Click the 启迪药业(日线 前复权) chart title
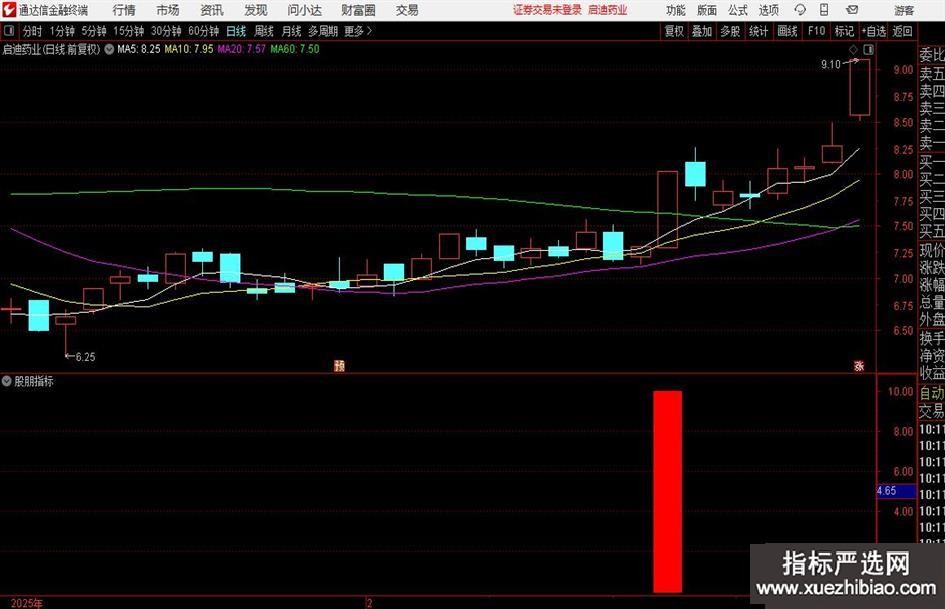Viewport: 945px width, 609px height. 51,49
